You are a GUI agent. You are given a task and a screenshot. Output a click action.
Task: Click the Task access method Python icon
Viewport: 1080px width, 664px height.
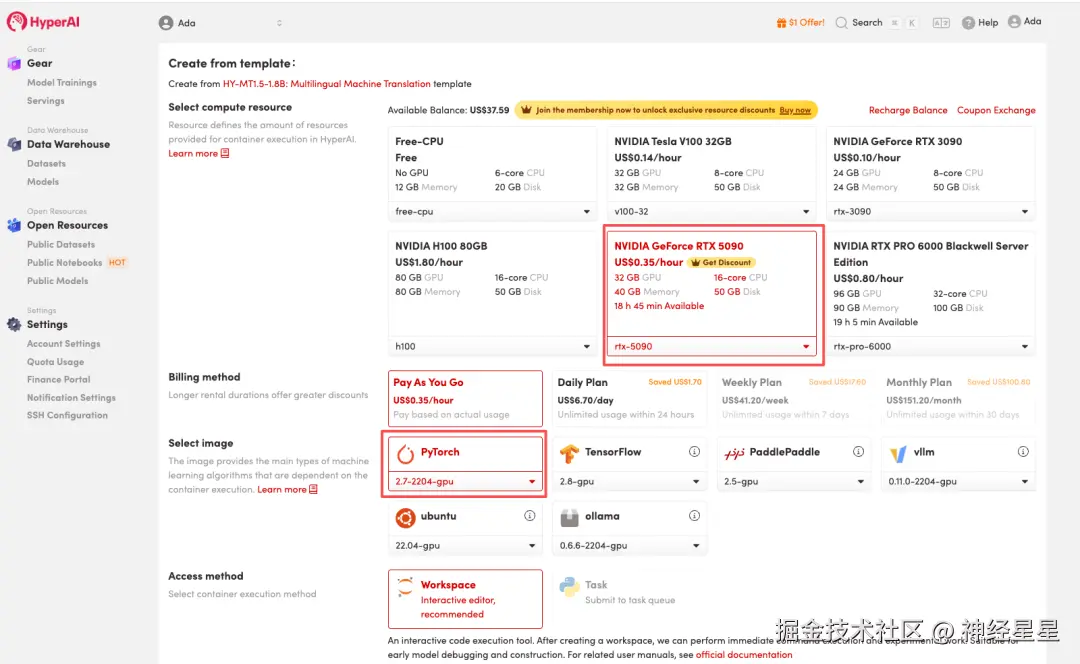pos(569,586)
